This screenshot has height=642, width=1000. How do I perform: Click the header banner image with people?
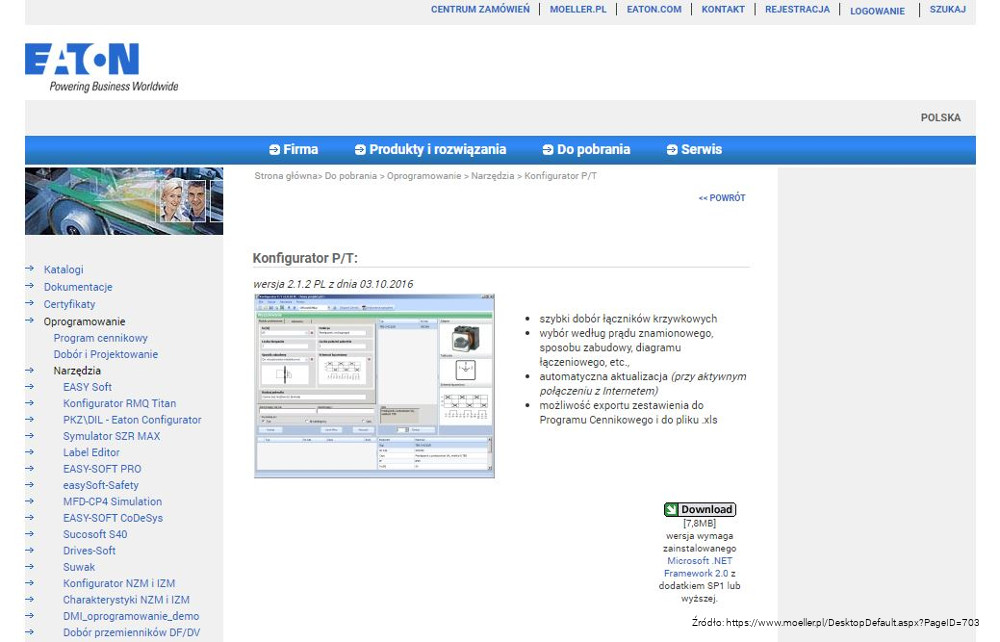124,201
